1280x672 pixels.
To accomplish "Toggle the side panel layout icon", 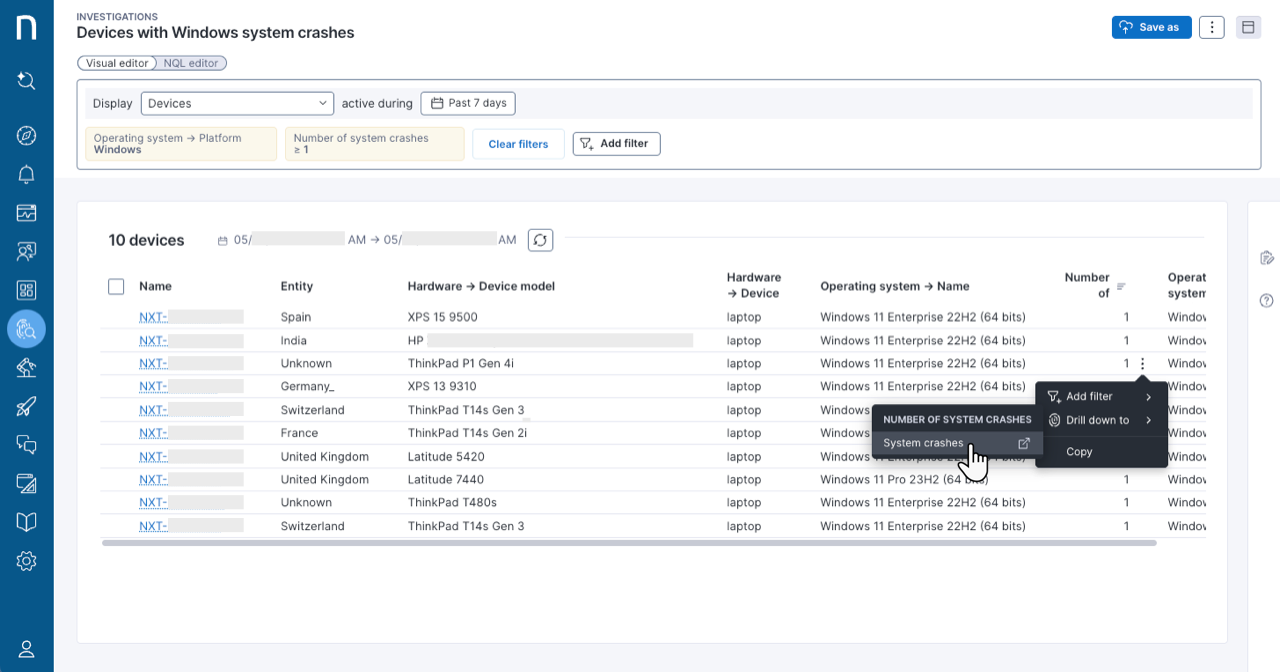I will coord(1248,27).
